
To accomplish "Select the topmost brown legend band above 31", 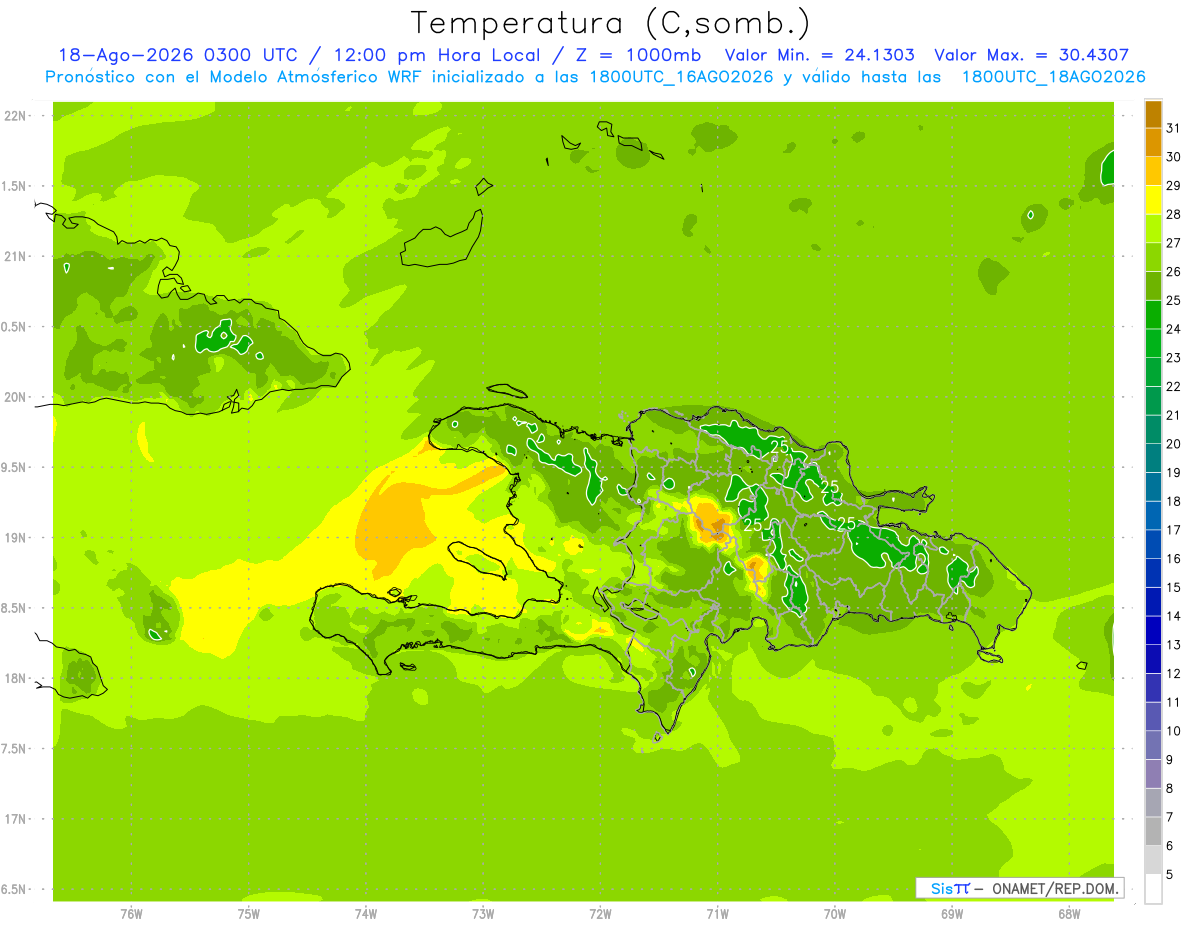I will tap(1153, 114).
